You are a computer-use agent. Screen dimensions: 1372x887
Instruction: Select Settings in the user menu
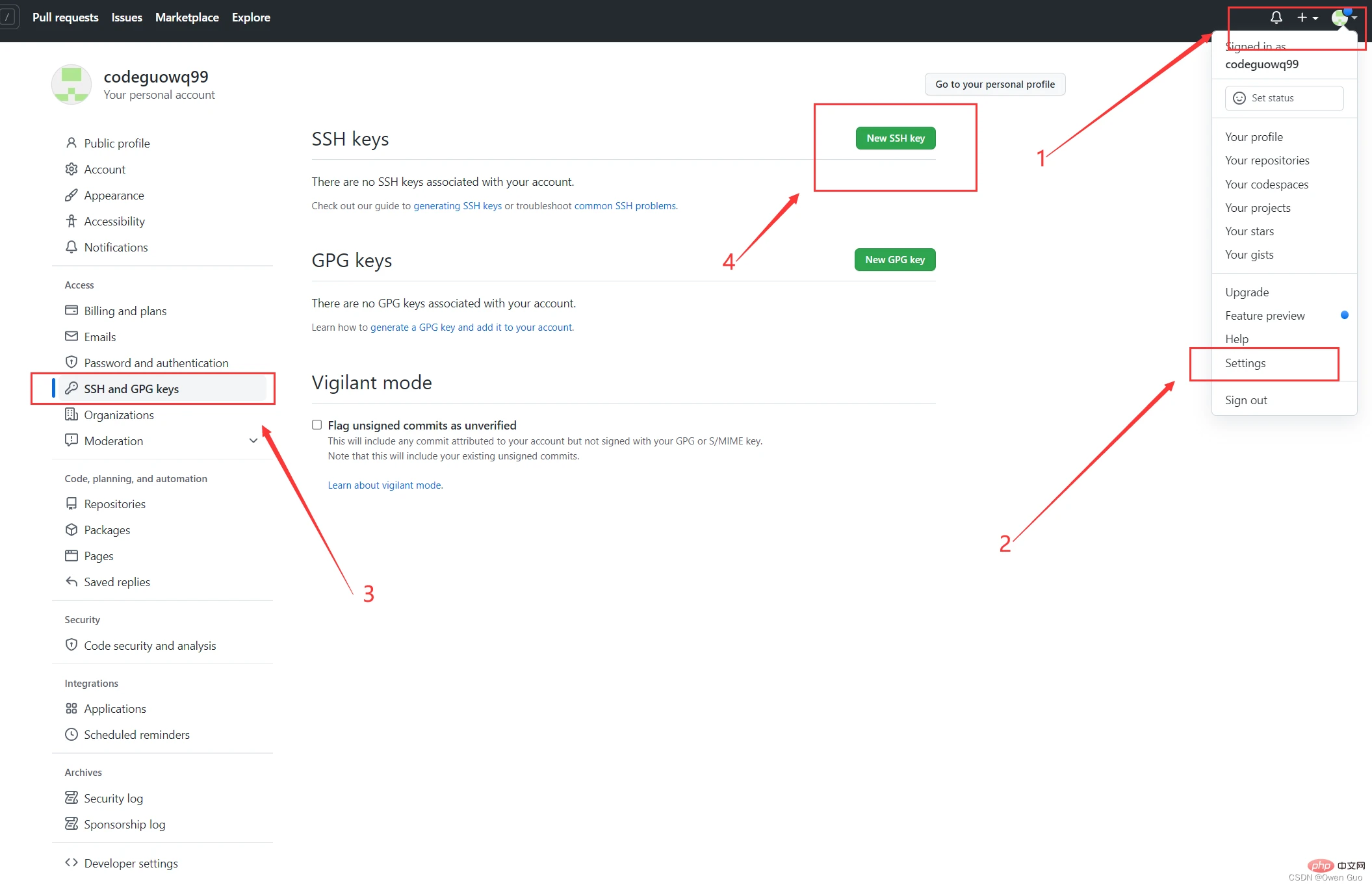point(1245,363)
